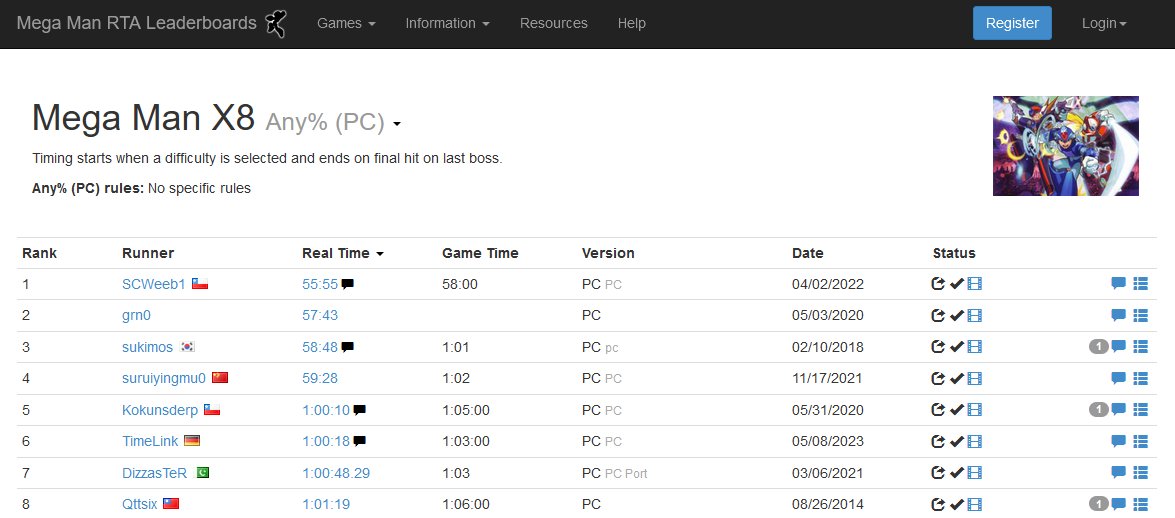Click the film video icon for SCWeeb1
This screenshot has height=518, width=1175.
click(974, 284)
